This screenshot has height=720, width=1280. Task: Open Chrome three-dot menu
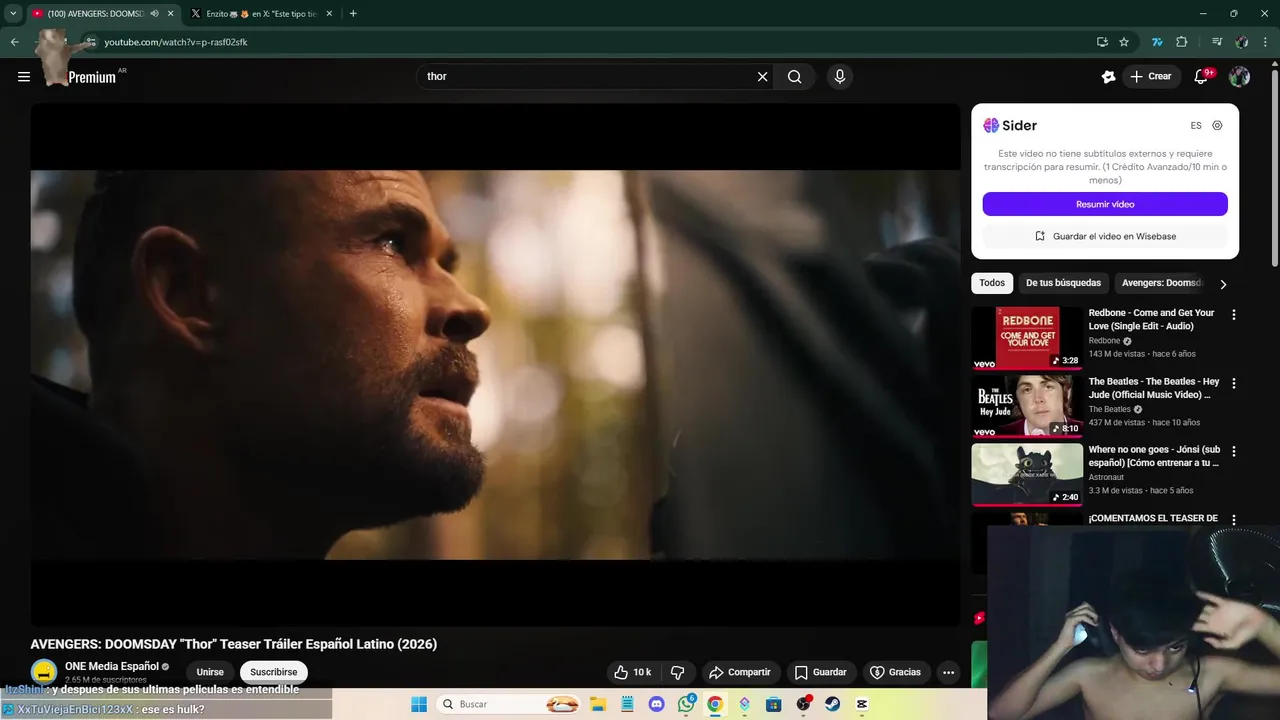[1265, 42]
